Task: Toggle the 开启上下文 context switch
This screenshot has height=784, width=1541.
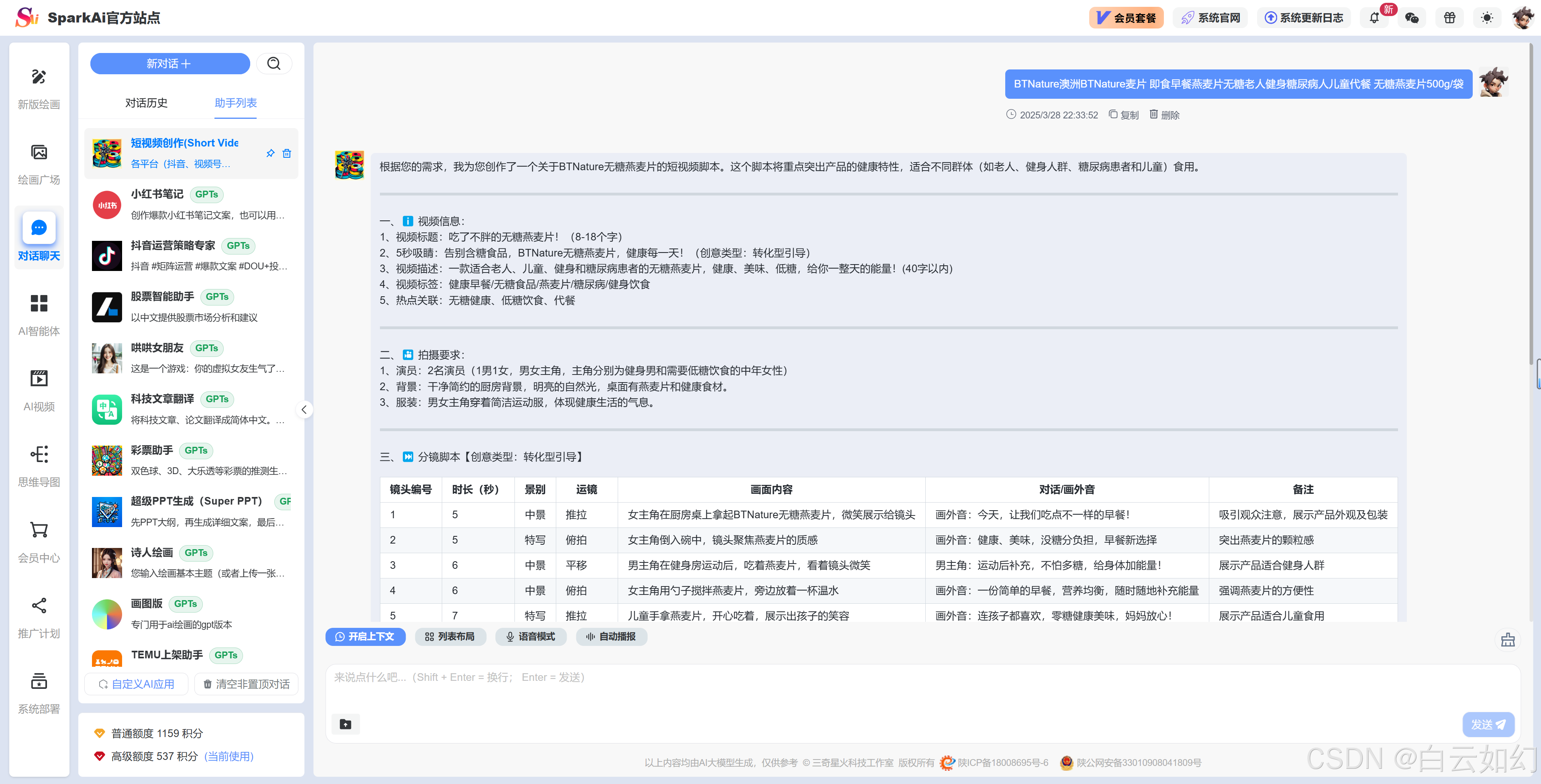Action: (365, 636)
